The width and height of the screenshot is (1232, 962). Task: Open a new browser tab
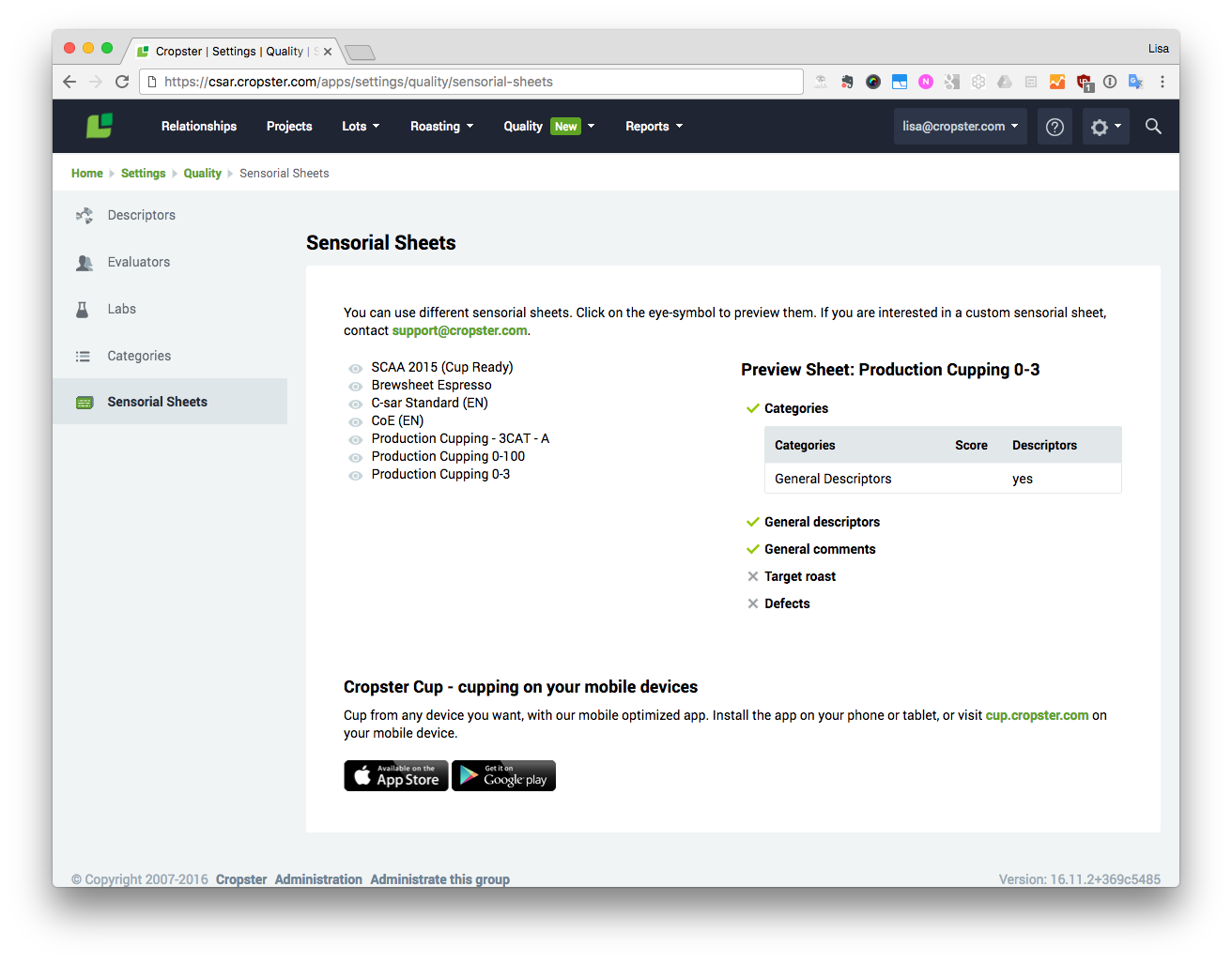(x=360, y=53)
